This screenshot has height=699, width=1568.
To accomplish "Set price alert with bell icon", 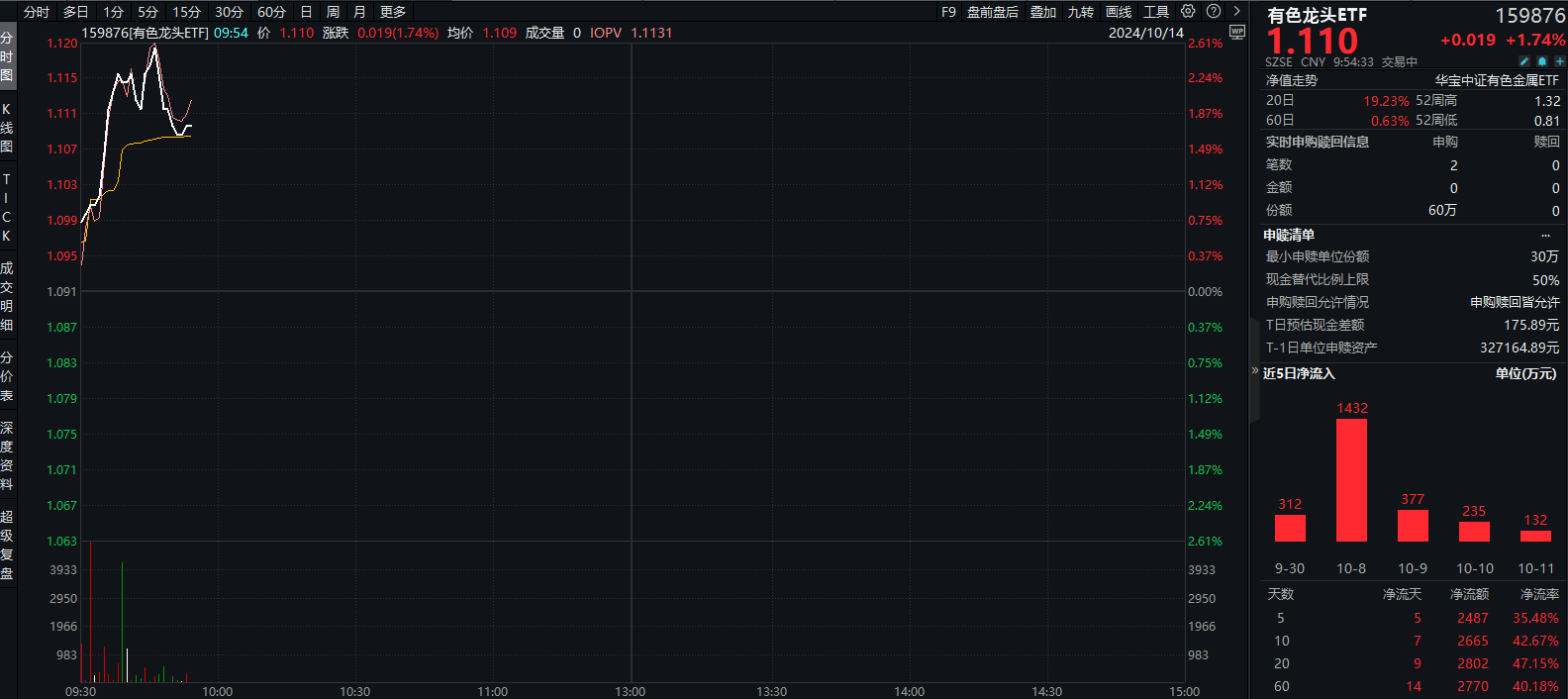I will [x=1542, y=61].
